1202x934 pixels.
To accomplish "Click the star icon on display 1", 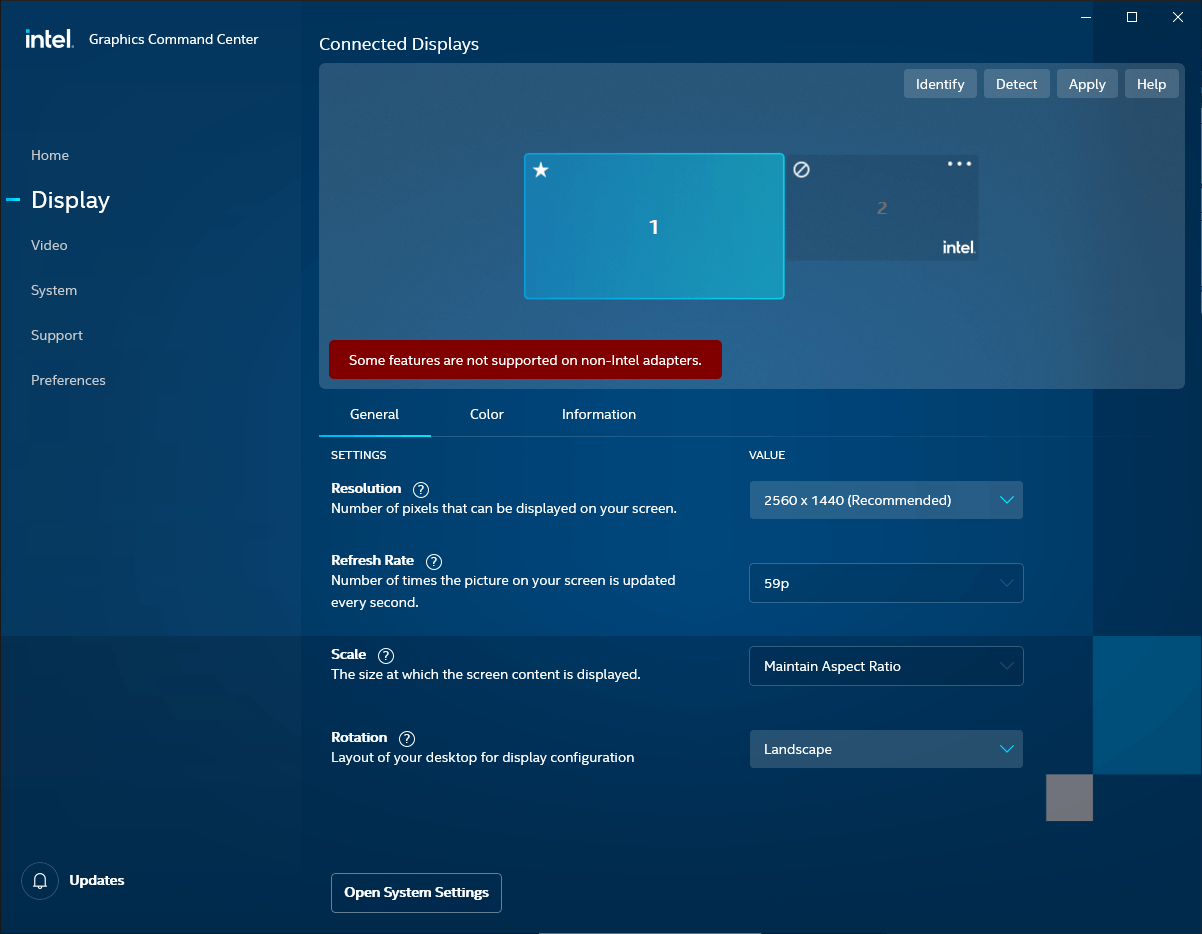I will [x=541, y=170].
